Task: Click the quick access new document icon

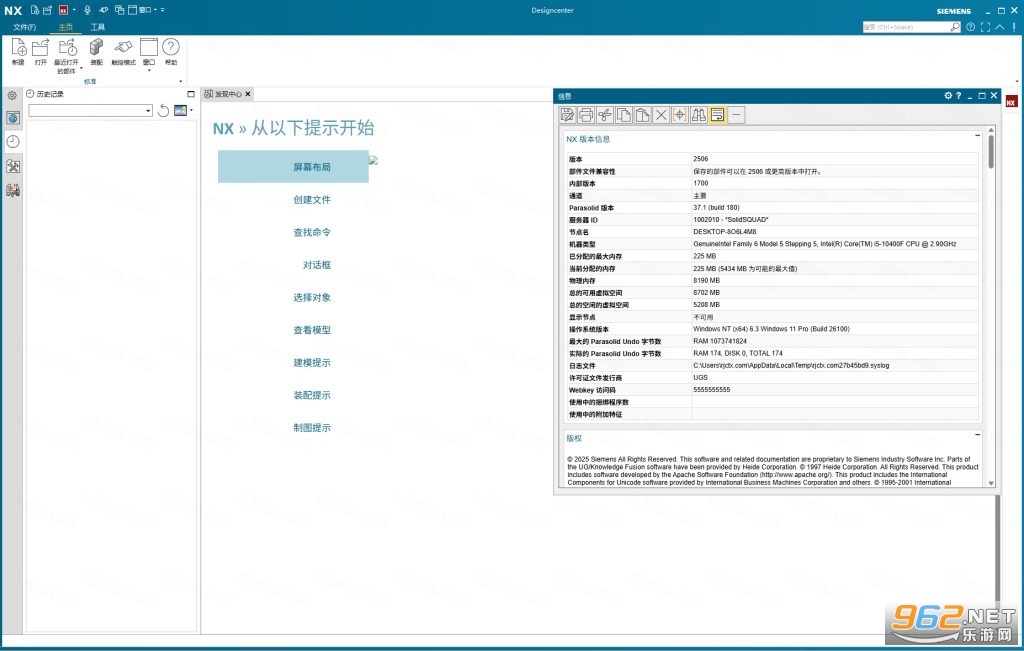Action: tap(35, 10)
